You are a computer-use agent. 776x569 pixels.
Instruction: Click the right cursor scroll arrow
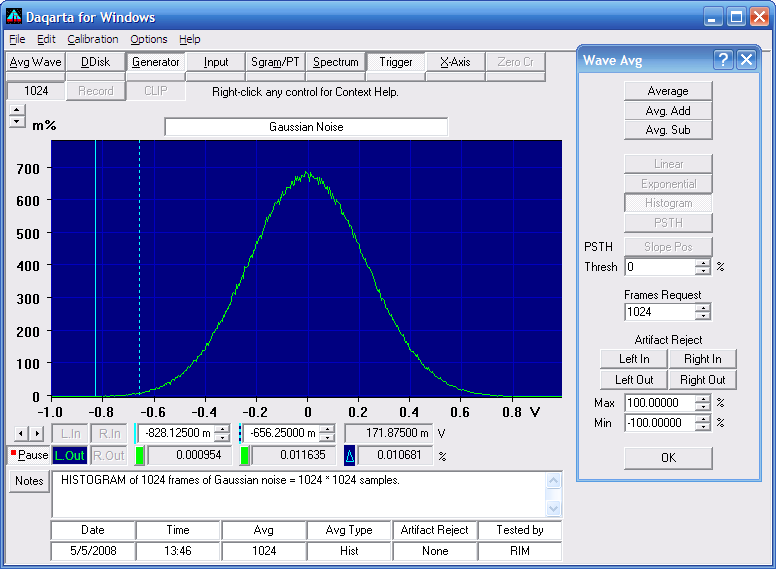(x=37, y=434)
